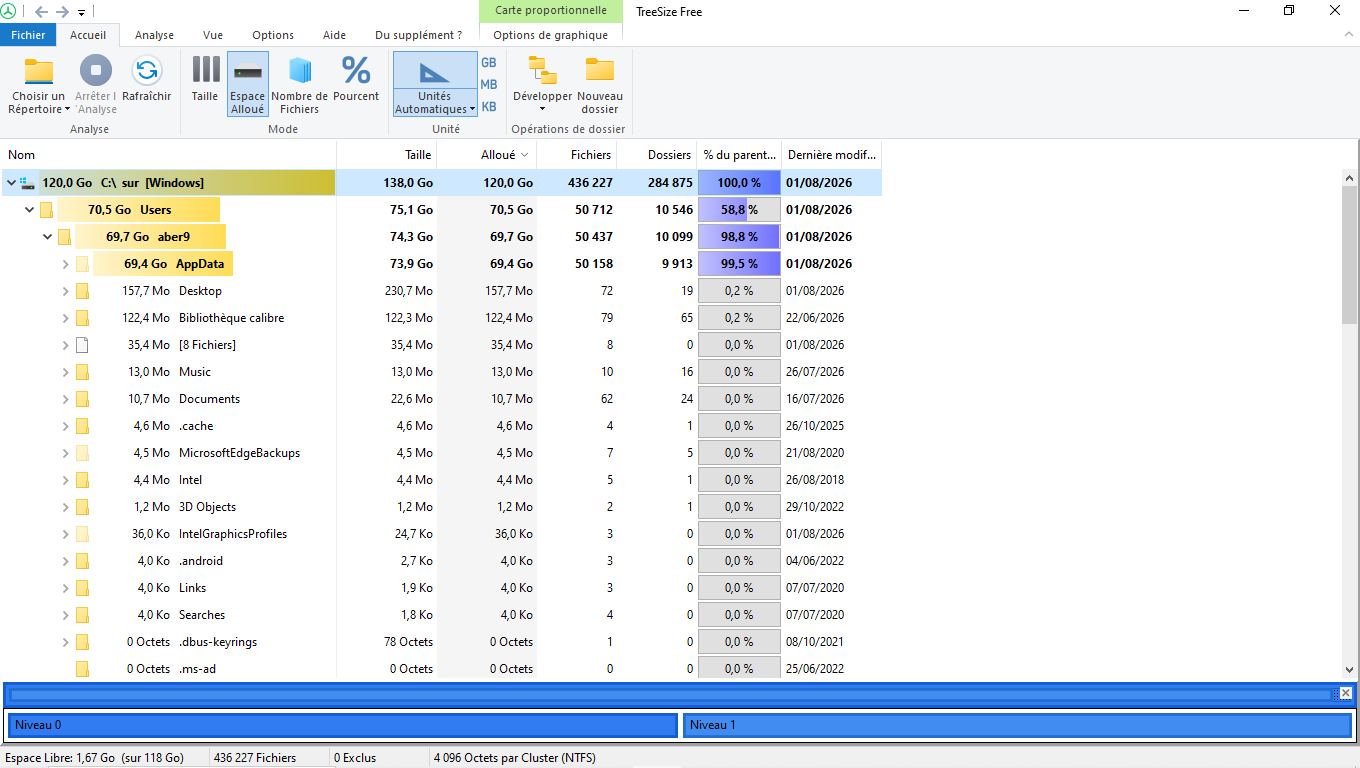This screenshot has width=1360, height=768.
Task: Click the Développer folder icon
Action: coord(543,70)
